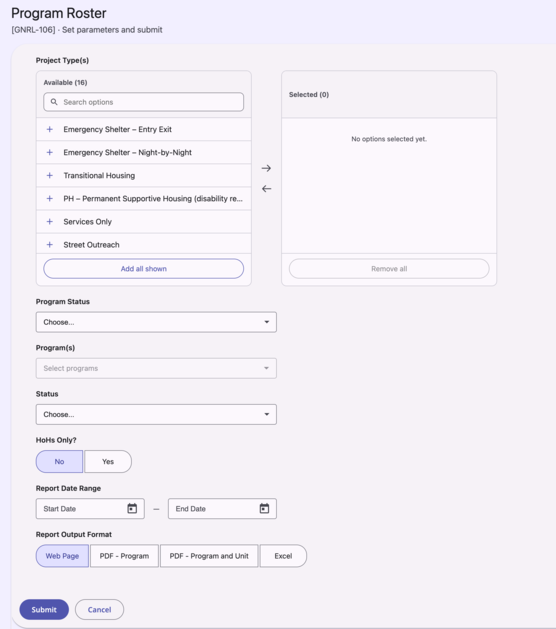Select the Transitional Housing label
Viewport: 556px width, 629px height.
tap(99, 175)
